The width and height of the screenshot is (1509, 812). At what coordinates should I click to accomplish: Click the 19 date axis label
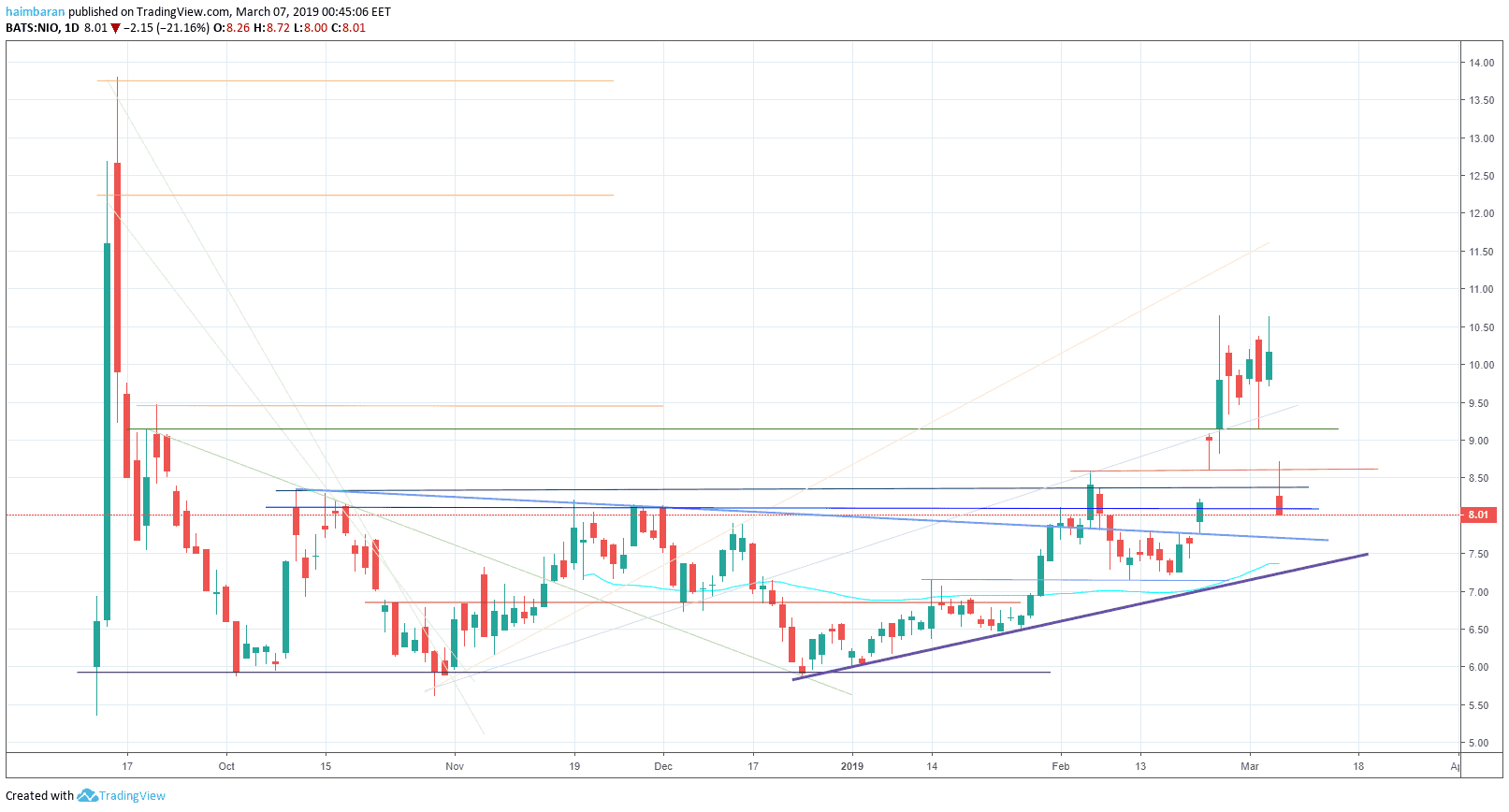pyautogui.click(x=574, y=766)
